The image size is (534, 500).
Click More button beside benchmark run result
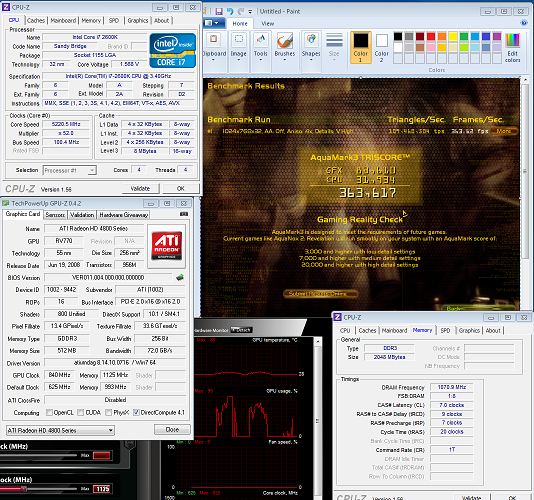click(x=503, y=131)
